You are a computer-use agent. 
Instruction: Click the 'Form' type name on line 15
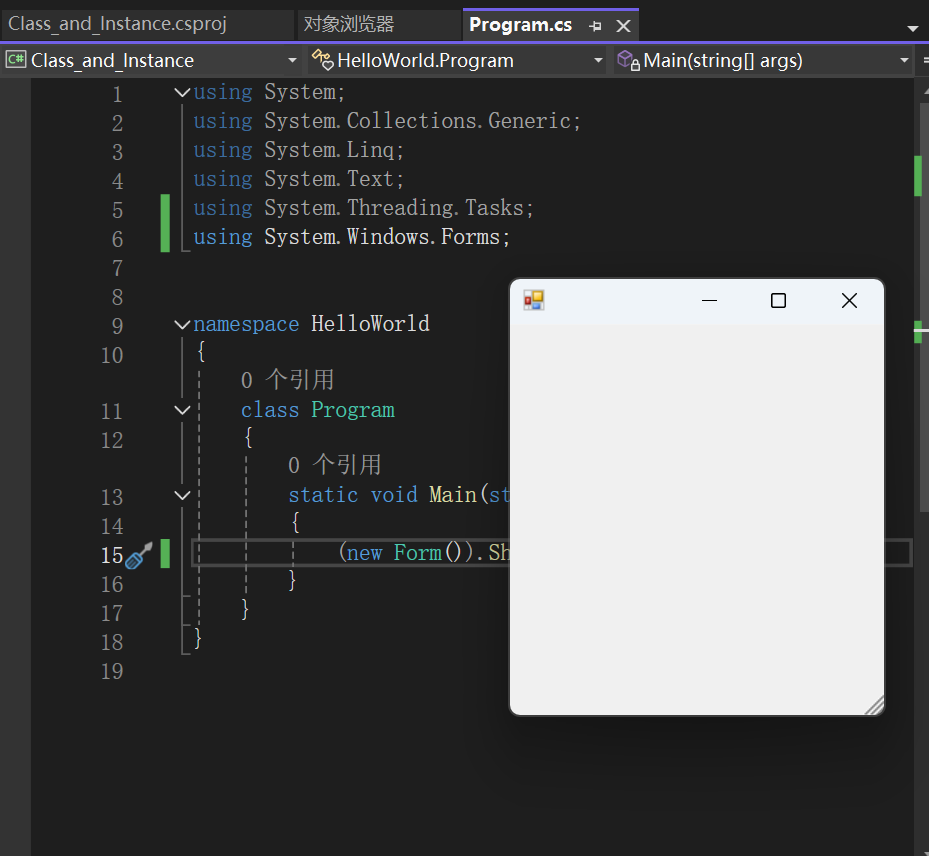pos(418,553)
